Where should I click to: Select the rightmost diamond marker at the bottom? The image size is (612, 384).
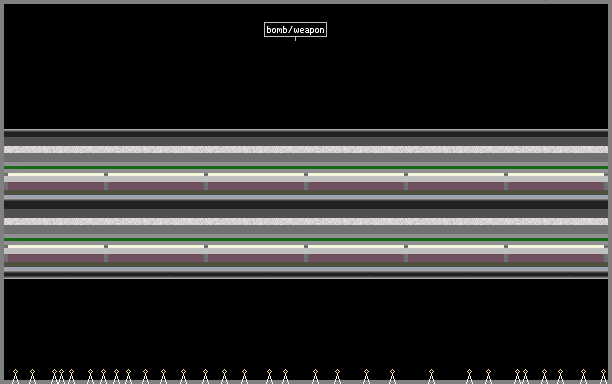click(603, 372)
